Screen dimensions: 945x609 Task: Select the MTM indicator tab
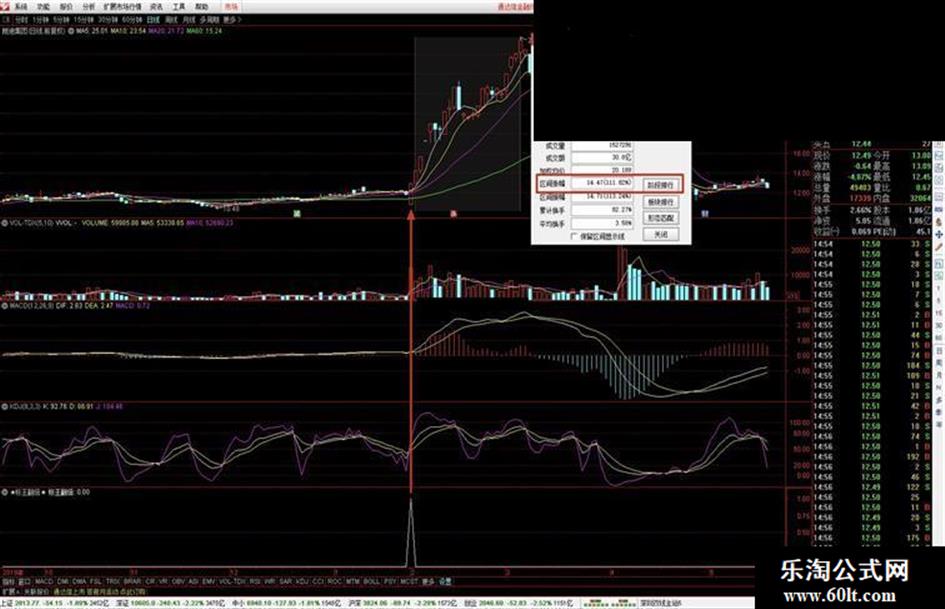351,582
